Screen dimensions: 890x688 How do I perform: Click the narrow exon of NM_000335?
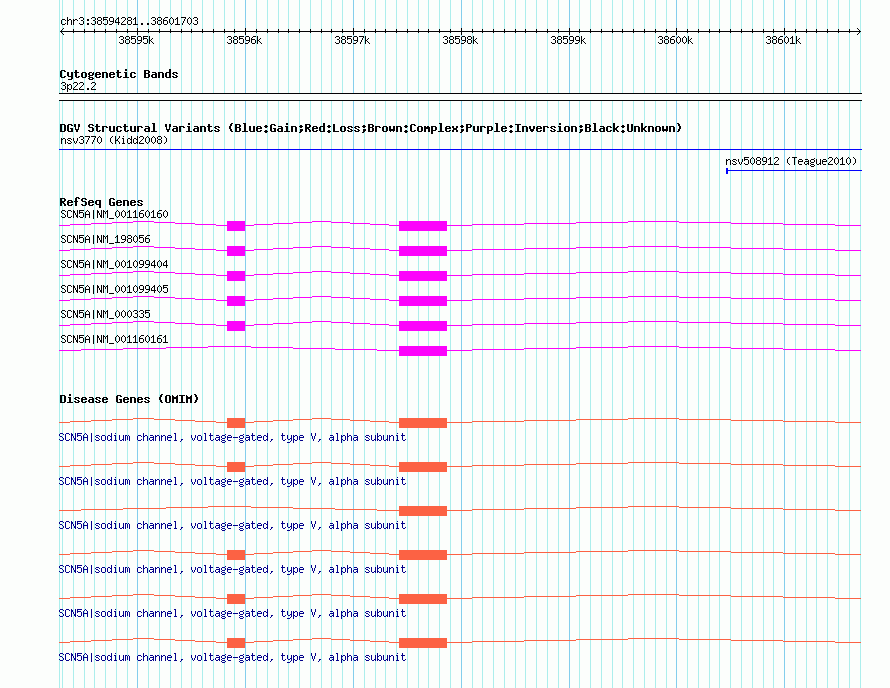(236, 326)
